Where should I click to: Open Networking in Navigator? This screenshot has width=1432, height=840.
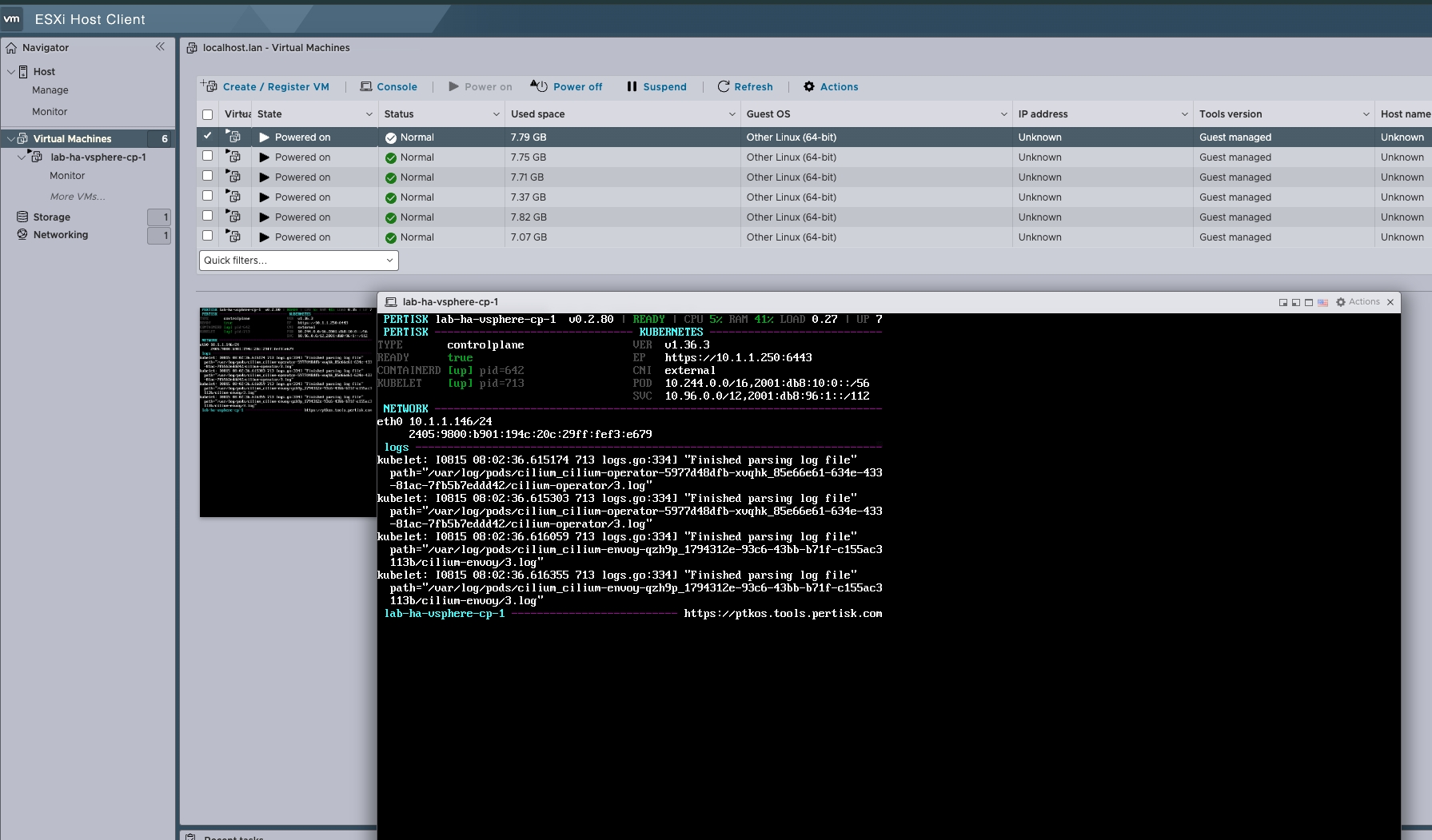[61, 235]
